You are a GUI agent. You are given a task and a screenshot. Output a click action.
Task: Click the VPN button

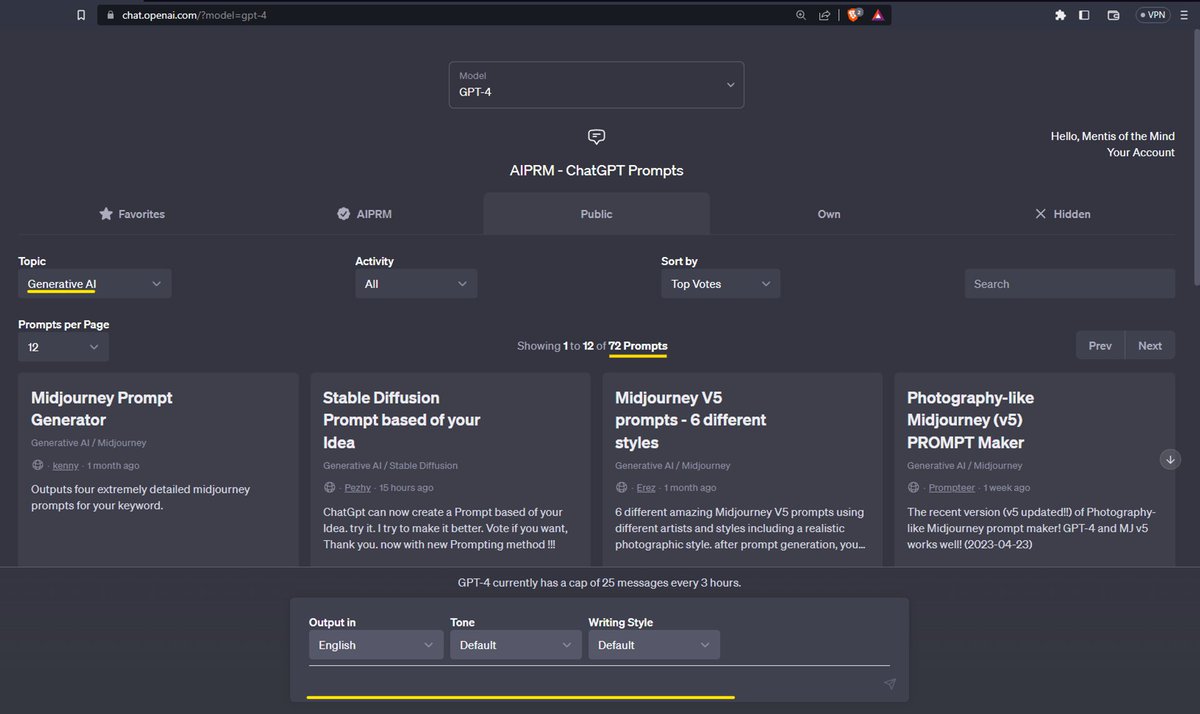coord(1152,15)
